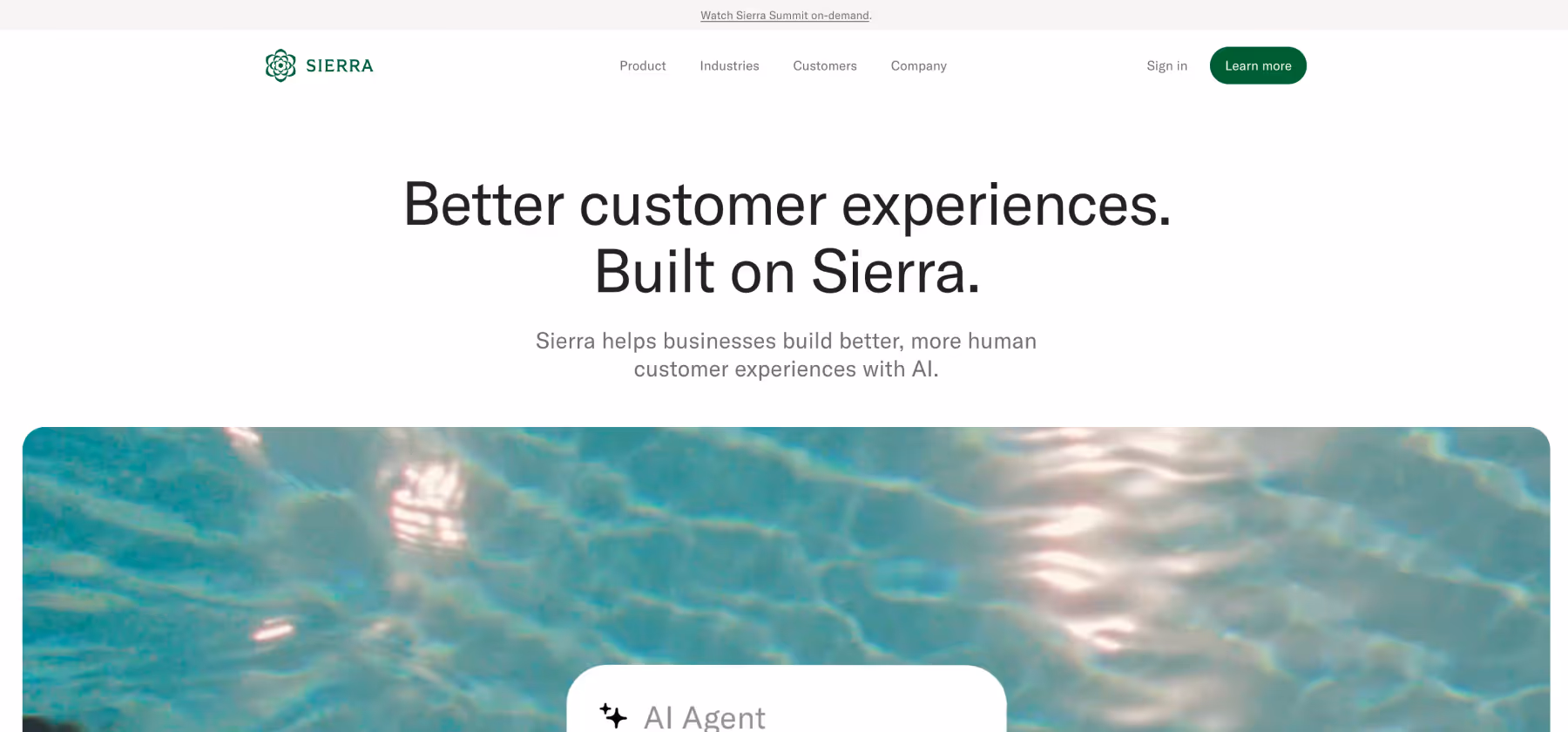Click the Sierra flower logo icon
The width and height of the screenshot is (1568, 732).
point(280,65)
